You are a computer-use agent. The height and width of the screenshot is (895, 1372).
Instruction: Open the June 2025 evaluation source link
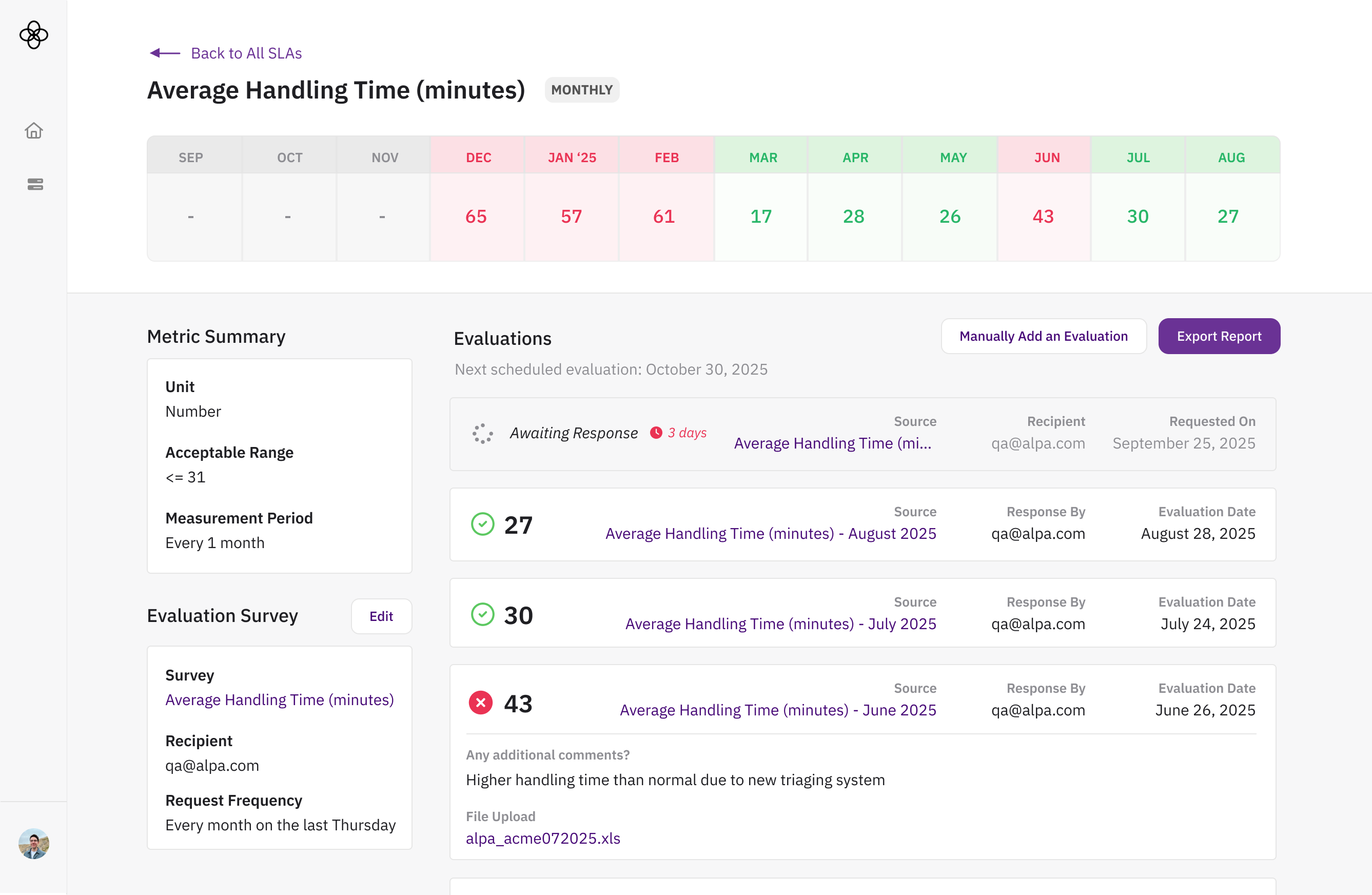click(778, 710)
